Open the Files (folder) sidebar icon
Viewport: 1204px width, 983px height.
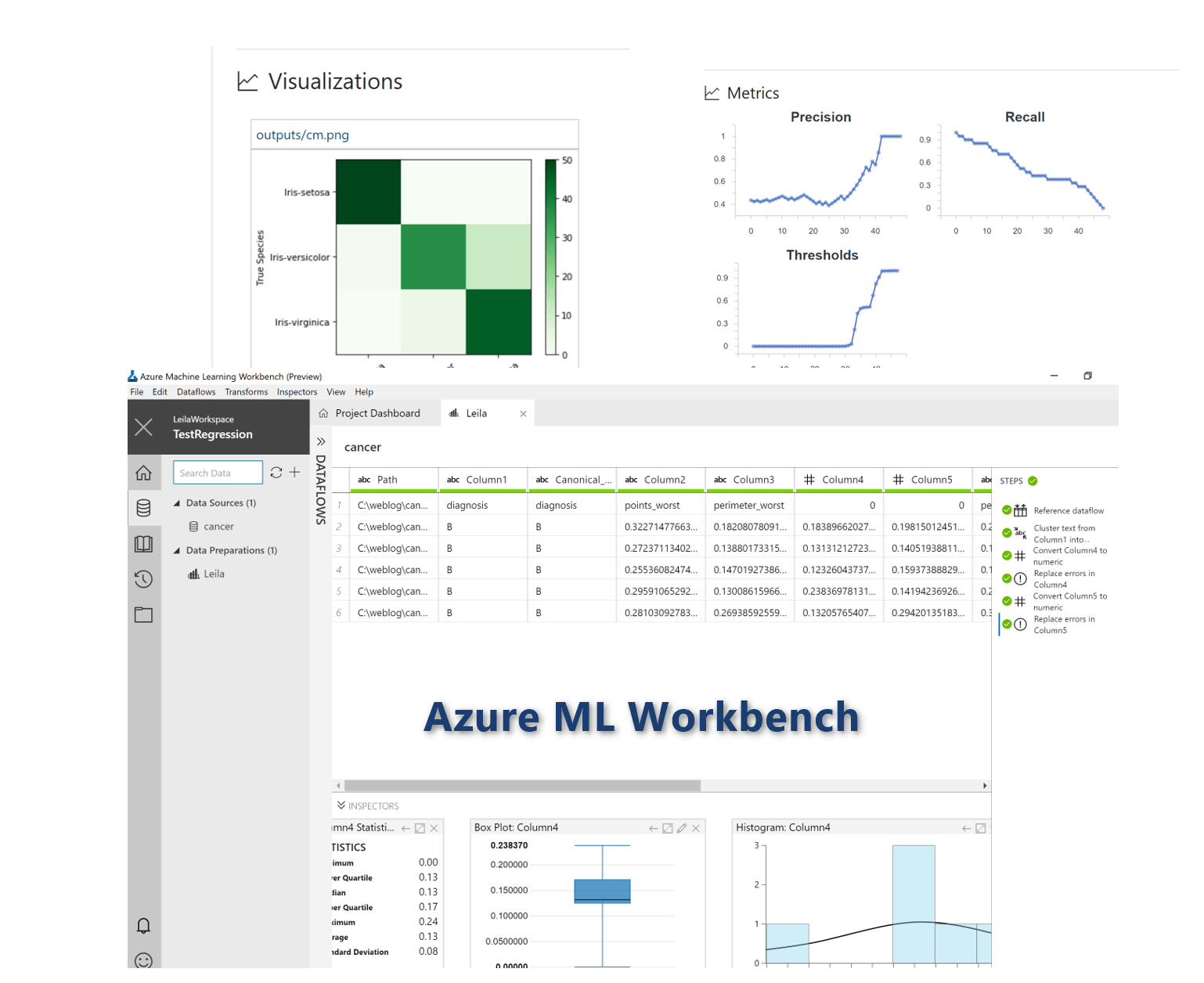tap(144, 615)
